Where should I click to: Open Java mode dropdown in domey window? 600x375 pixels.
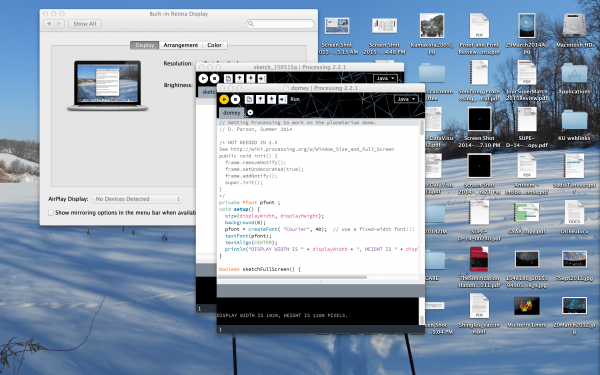pos(406,99)
